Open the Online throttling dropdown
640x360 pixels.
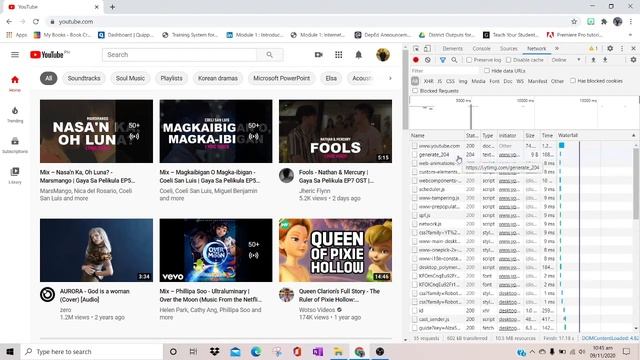(566, 60)
